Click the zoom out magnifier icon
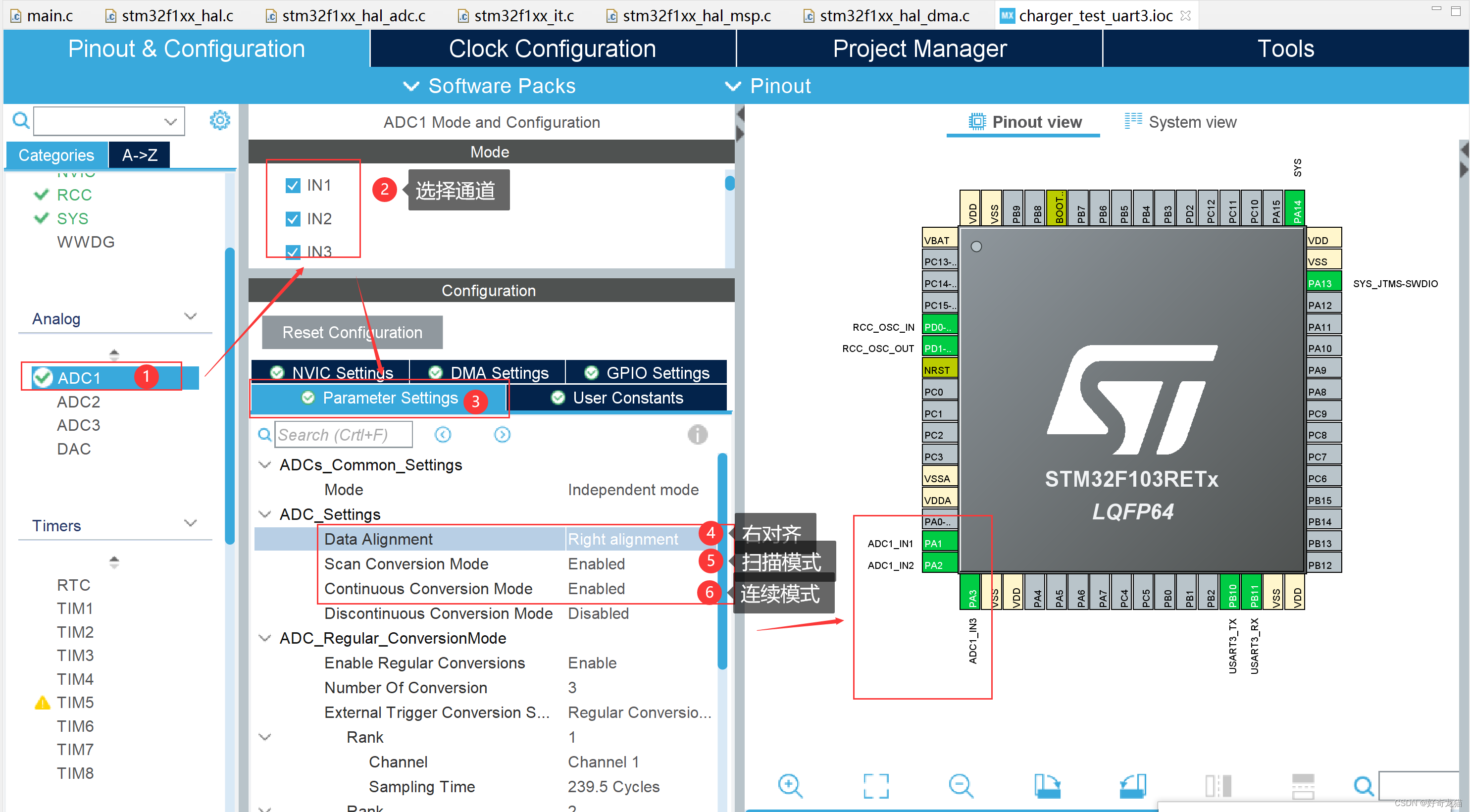This screenshot has width=1470, height=812. 961,786
